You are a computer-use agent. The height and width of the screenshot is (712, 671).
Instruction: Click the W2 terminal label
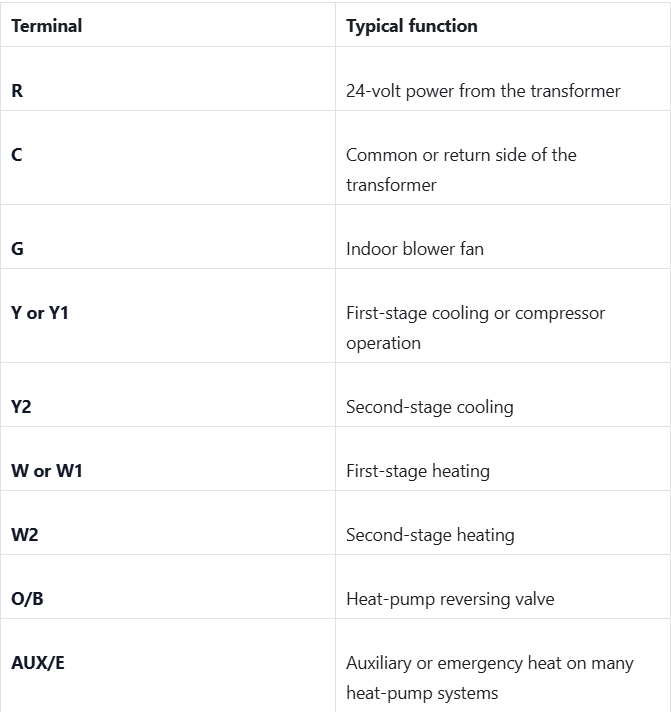click(x=25, y=534)
